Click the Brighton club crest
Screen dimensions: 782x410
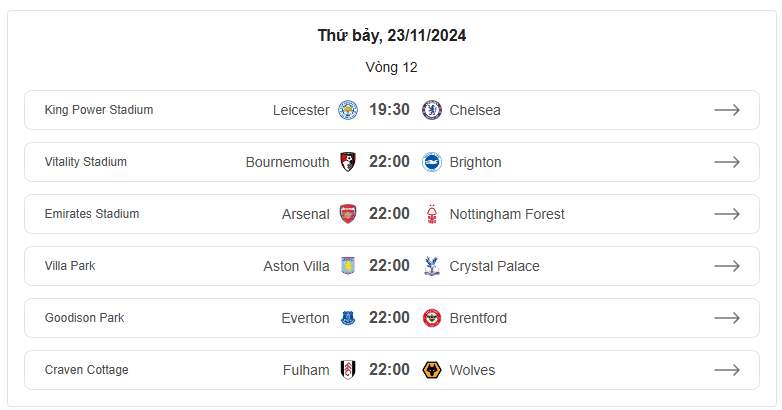click(431, 162)
